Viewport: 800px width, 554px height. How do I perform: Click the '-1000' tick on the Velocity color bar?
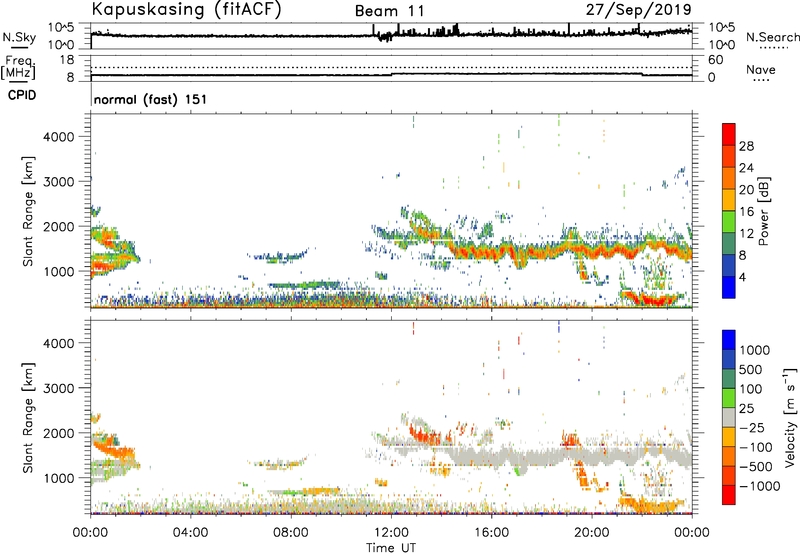[760, 486]
